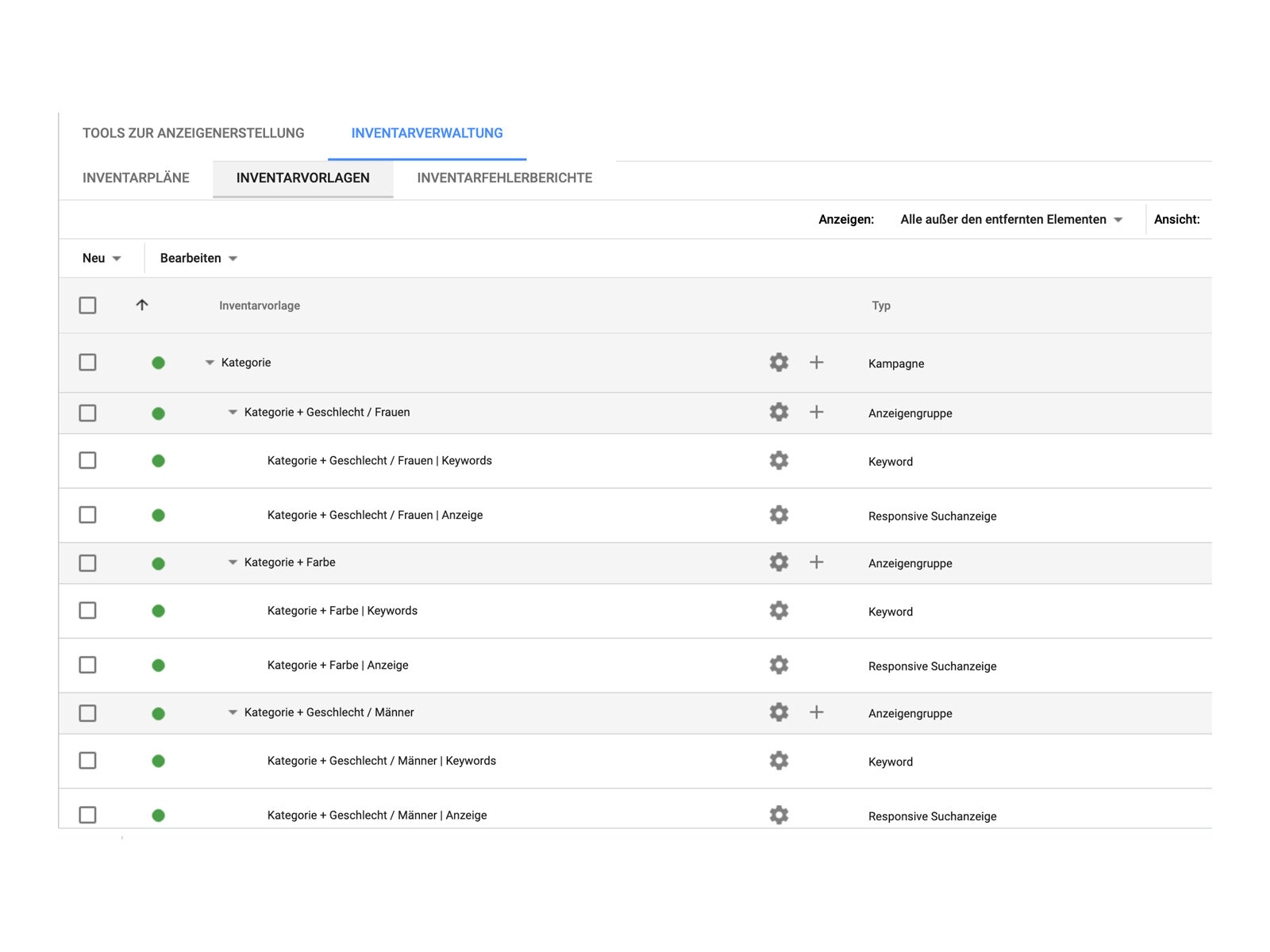Open the Neu dropdown menu

click(x=102, y=258)
